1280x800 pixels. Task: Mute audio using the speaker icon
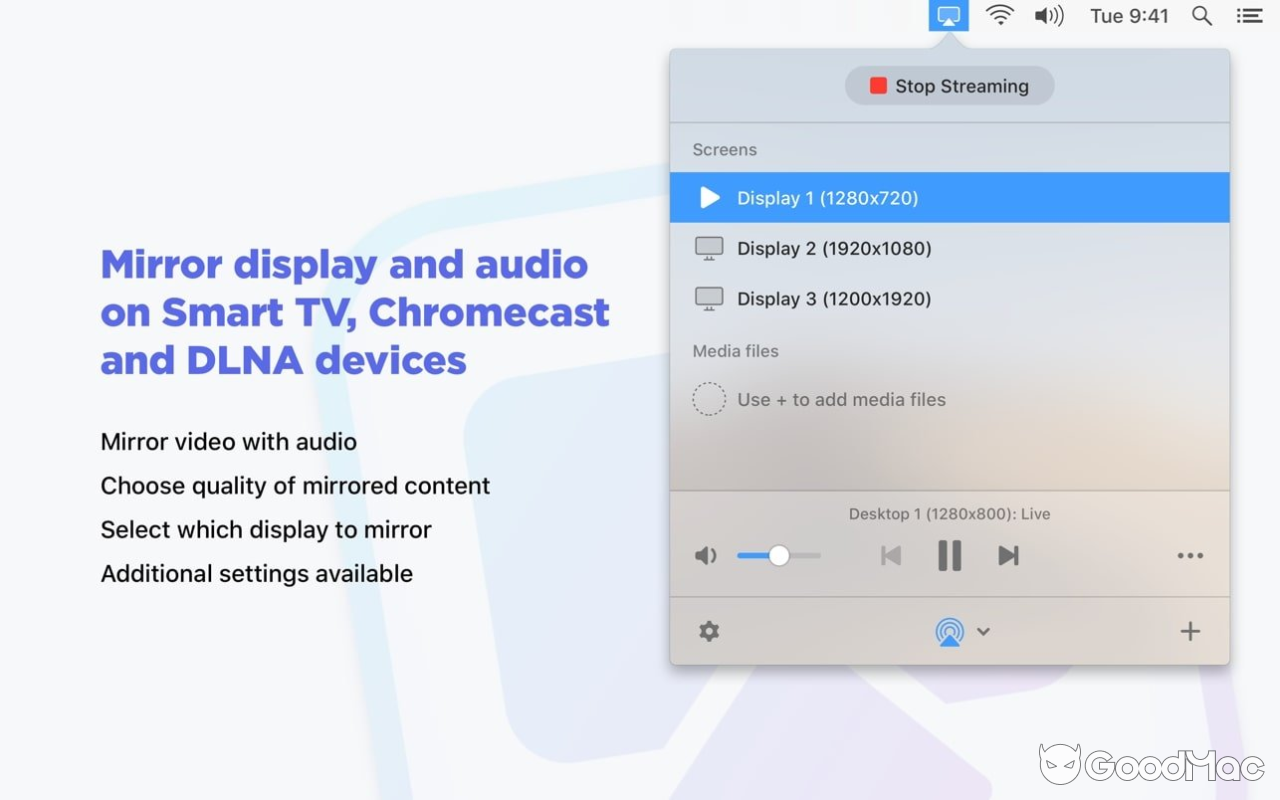(x=706, y=555)
